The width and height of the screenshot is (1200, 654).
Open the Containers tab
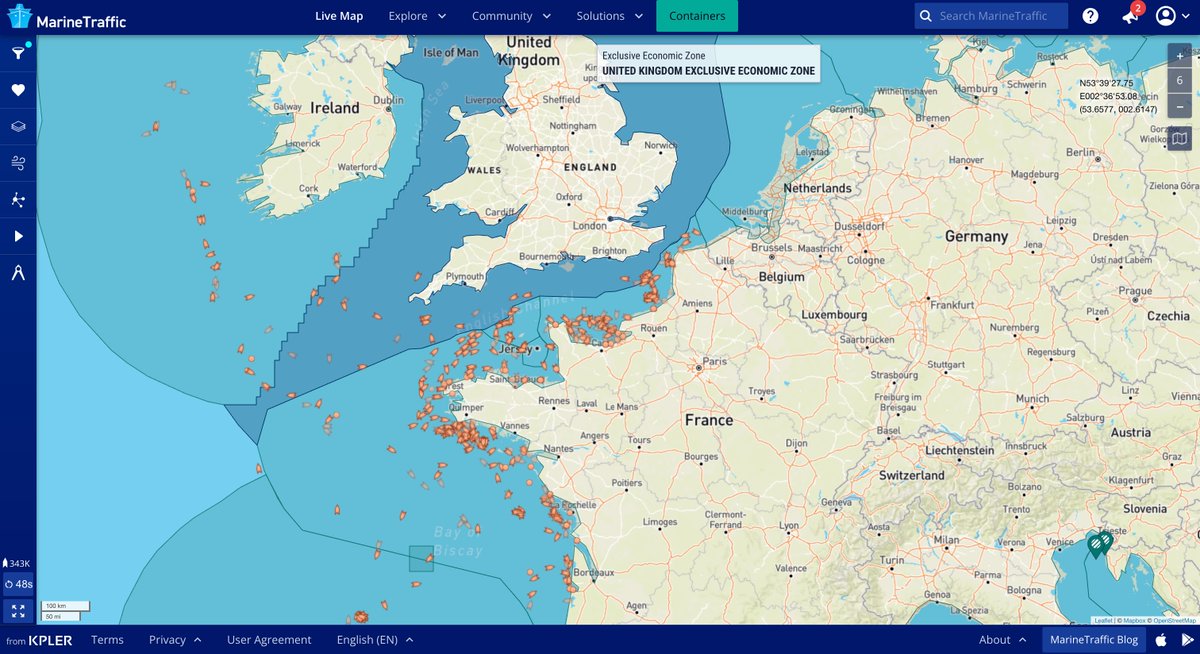(x=697, y=16)
